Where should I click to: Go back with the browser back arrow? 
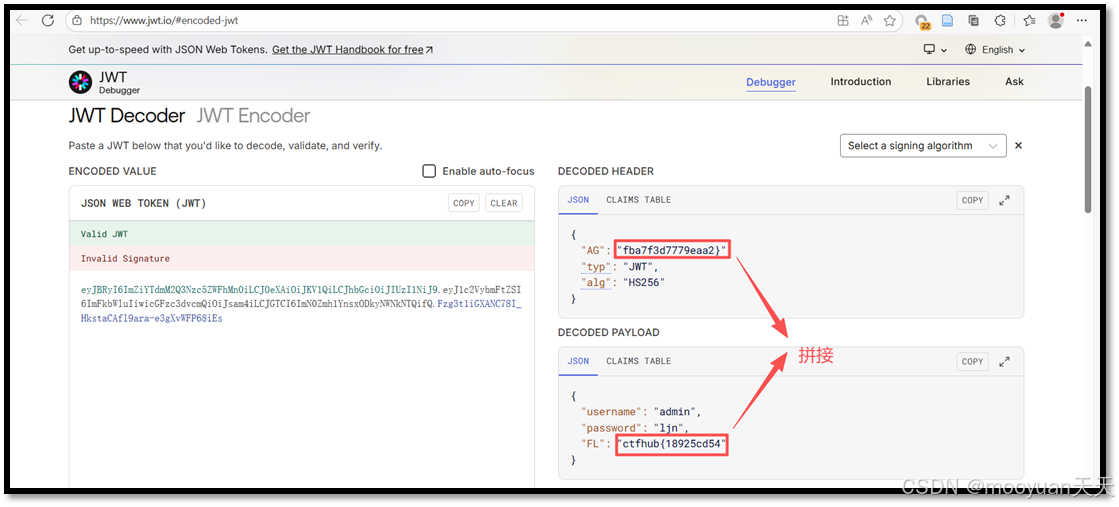coord(21,21)
